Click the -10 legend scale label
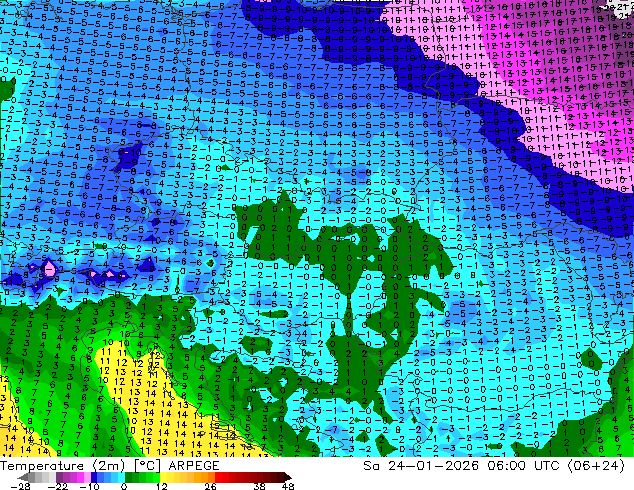Image resolution: width=634 pixels, height=490 pixels. (89, 486)
